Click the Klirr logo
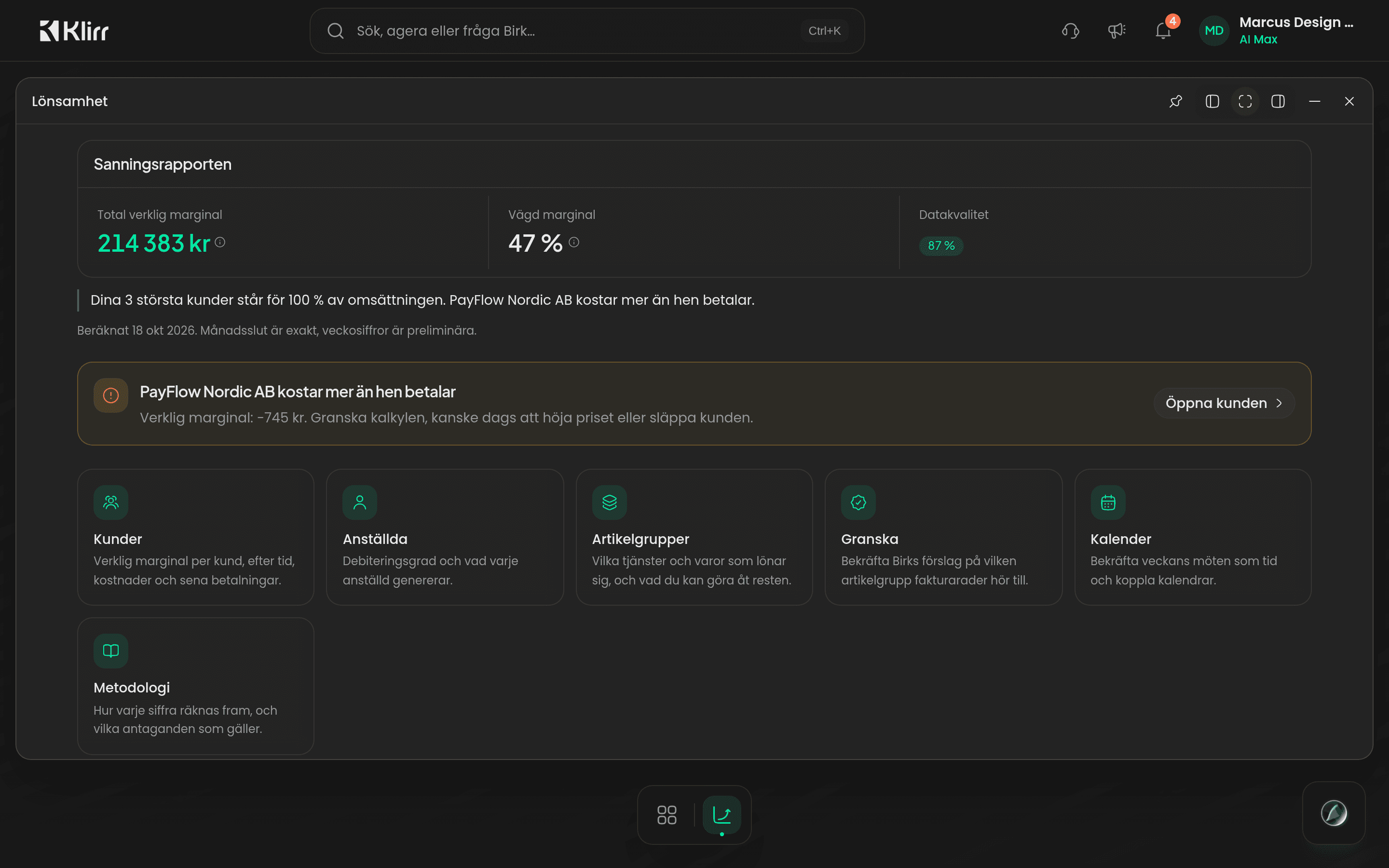This screenshot has height=868, width=1389. click(x=74, y=31)
